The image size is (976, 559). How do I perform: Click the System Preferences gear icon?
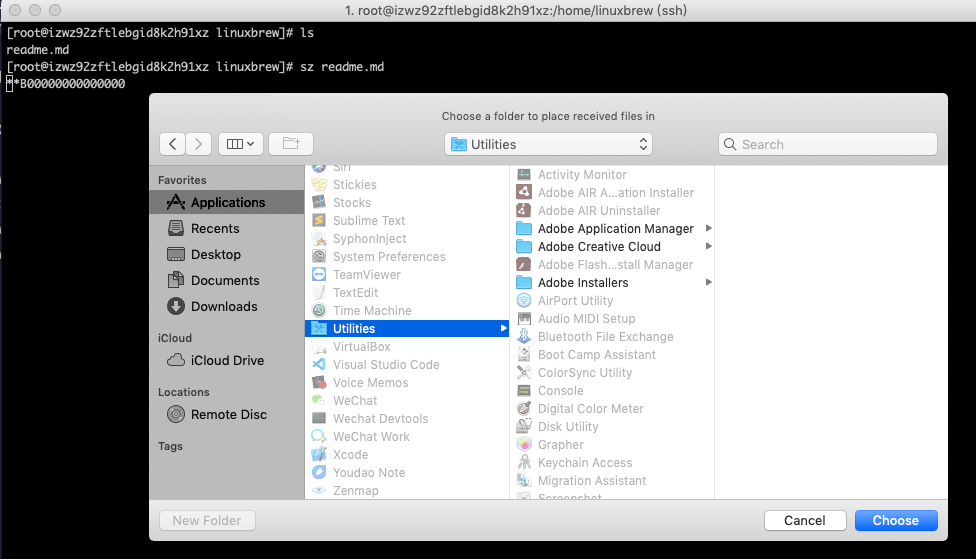[x=319, y=256]
